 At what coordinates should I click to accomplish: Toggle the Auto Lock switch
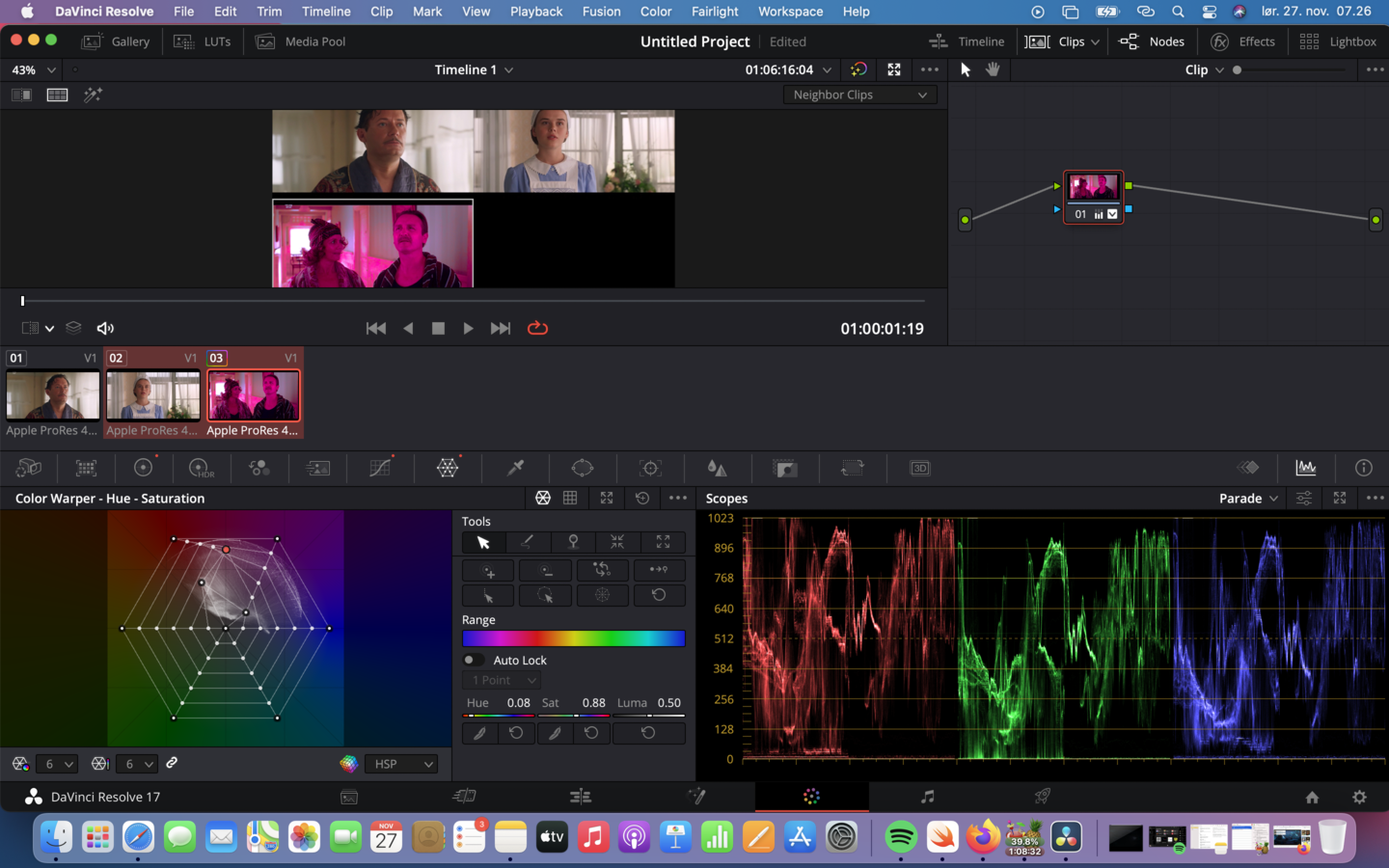(473, 661)
